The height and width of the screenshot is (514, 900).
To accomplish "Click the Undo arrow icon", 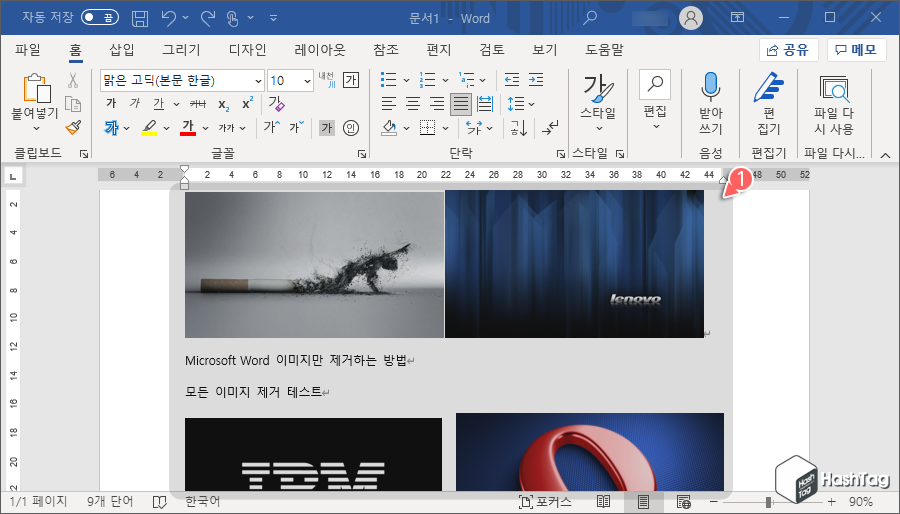I will click(x=169, y=18).
